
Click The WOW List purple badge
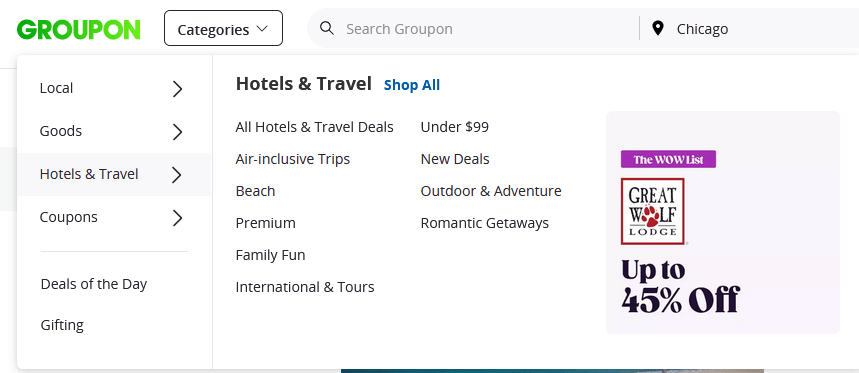(668, 159)
